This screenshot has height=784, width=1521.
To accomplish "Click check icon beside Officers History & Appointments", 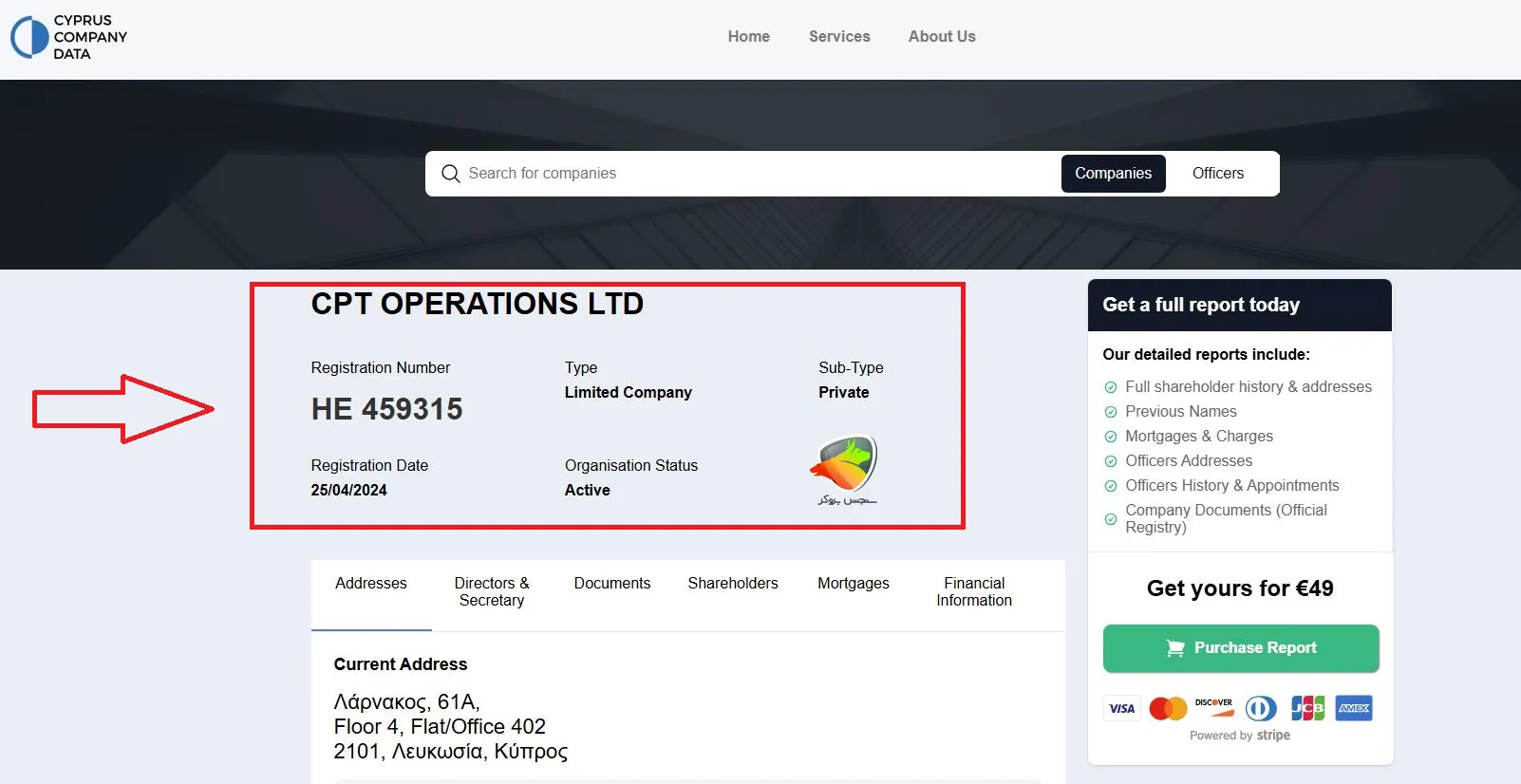I will click(x=1110, y=486).
